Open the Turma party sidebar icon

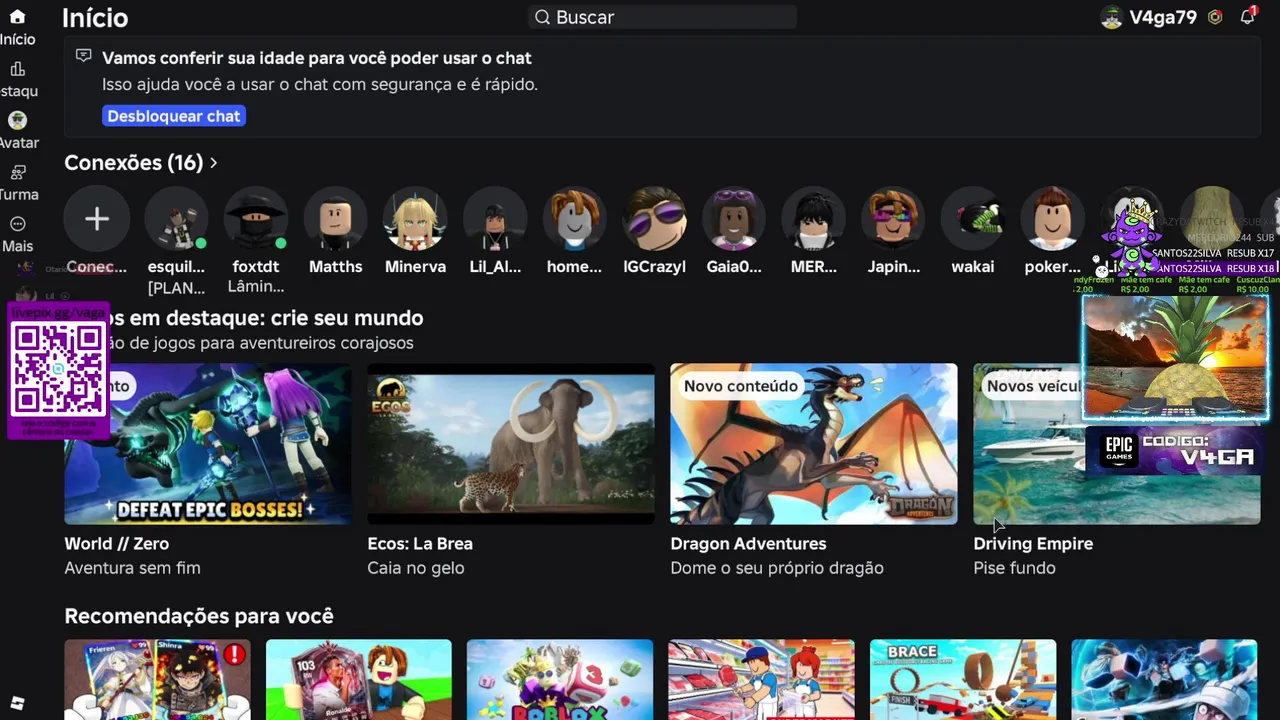click(17, 172)
